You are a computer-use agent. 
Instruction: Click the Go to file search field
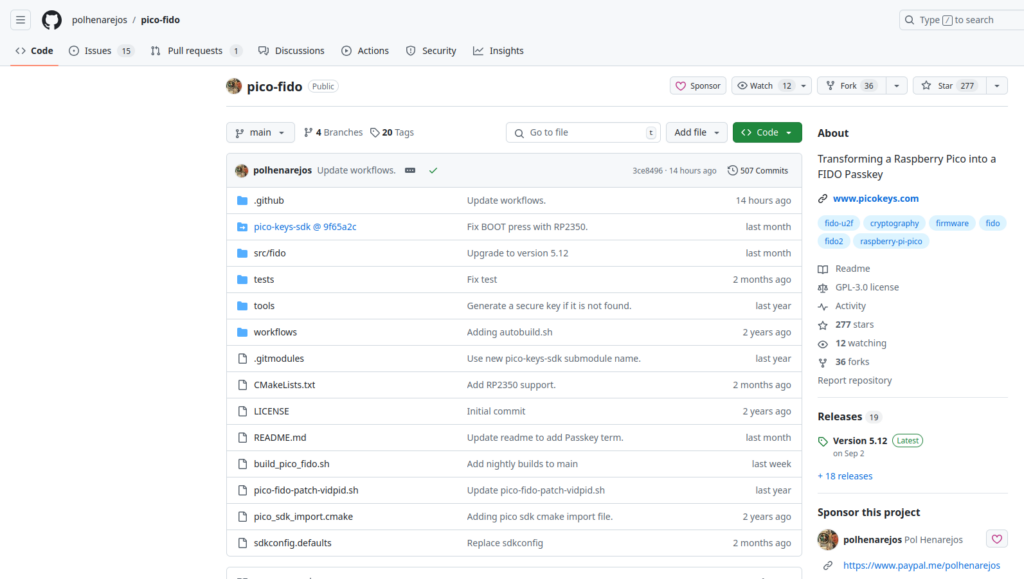click(583, 133)
